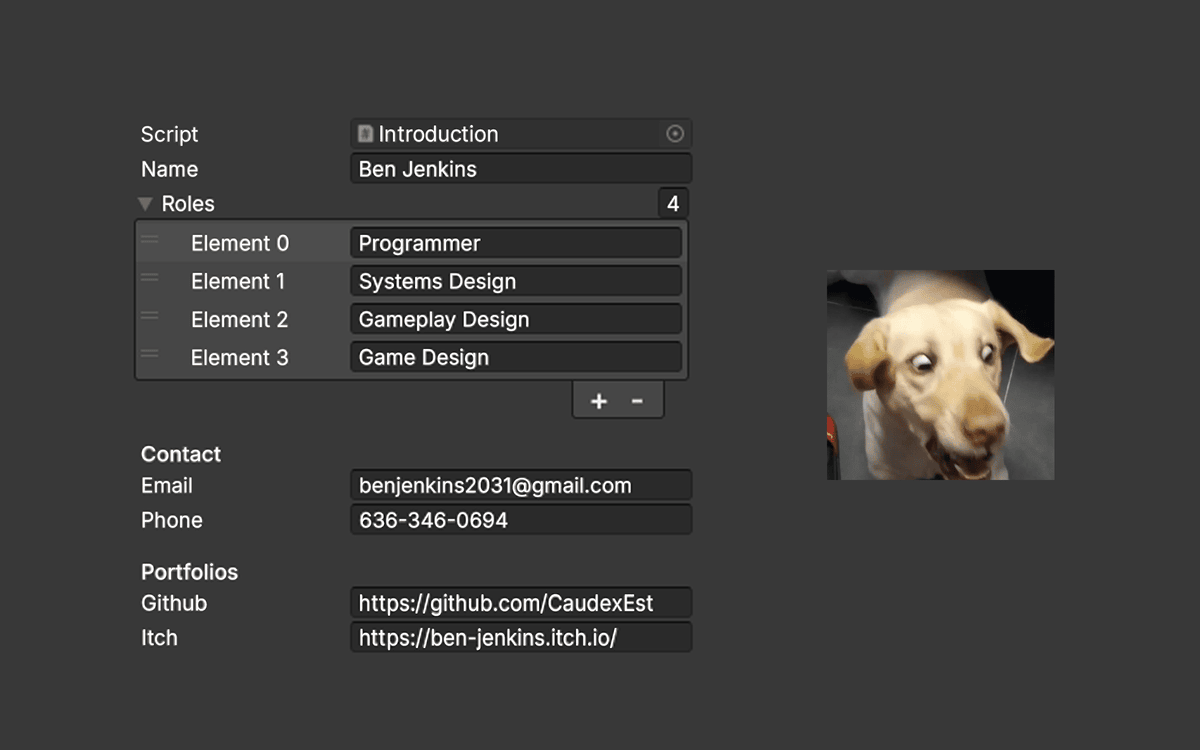Screen dimensions: 1200x750
Task: Click the Itch URL field
Action: [521, 637]
